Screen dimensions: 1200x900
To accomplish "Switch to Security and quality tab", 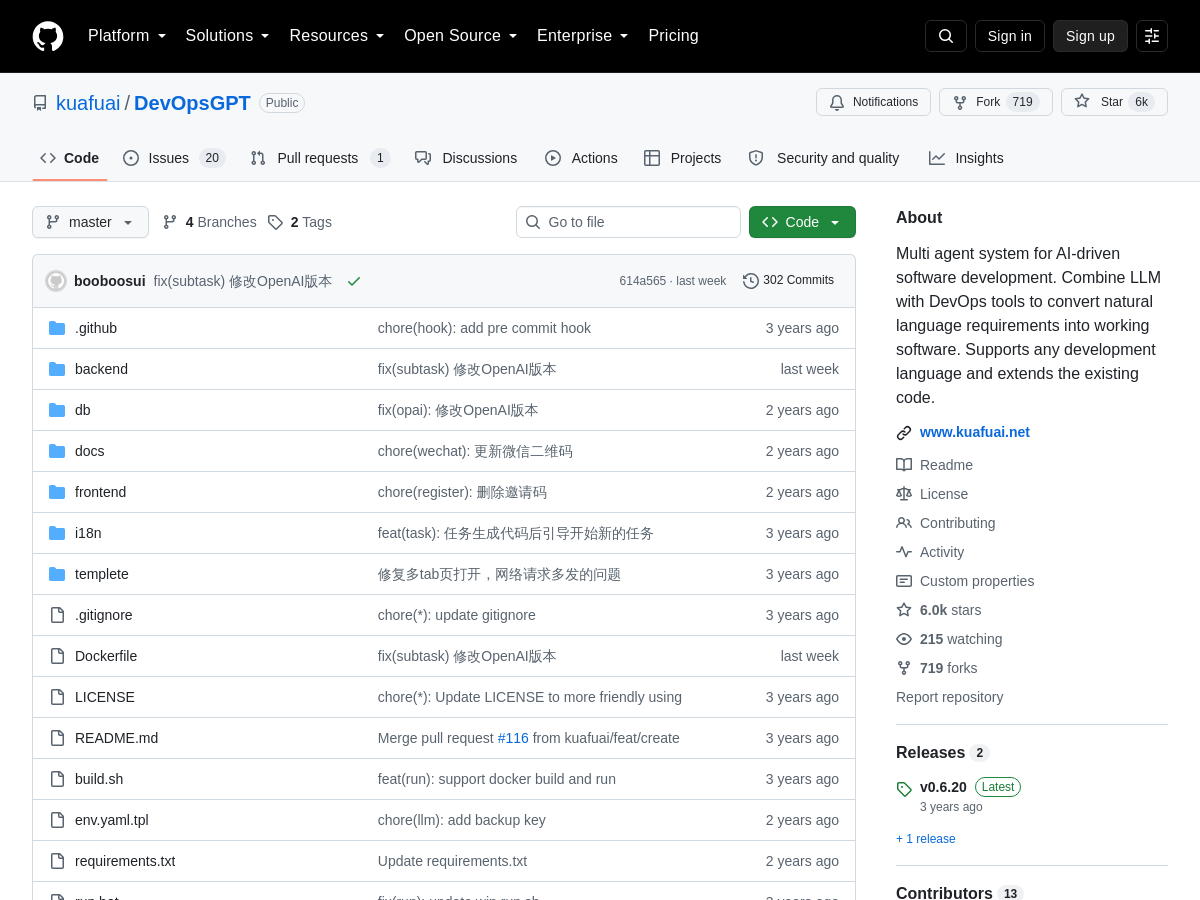I will click(x=824, y=158).
